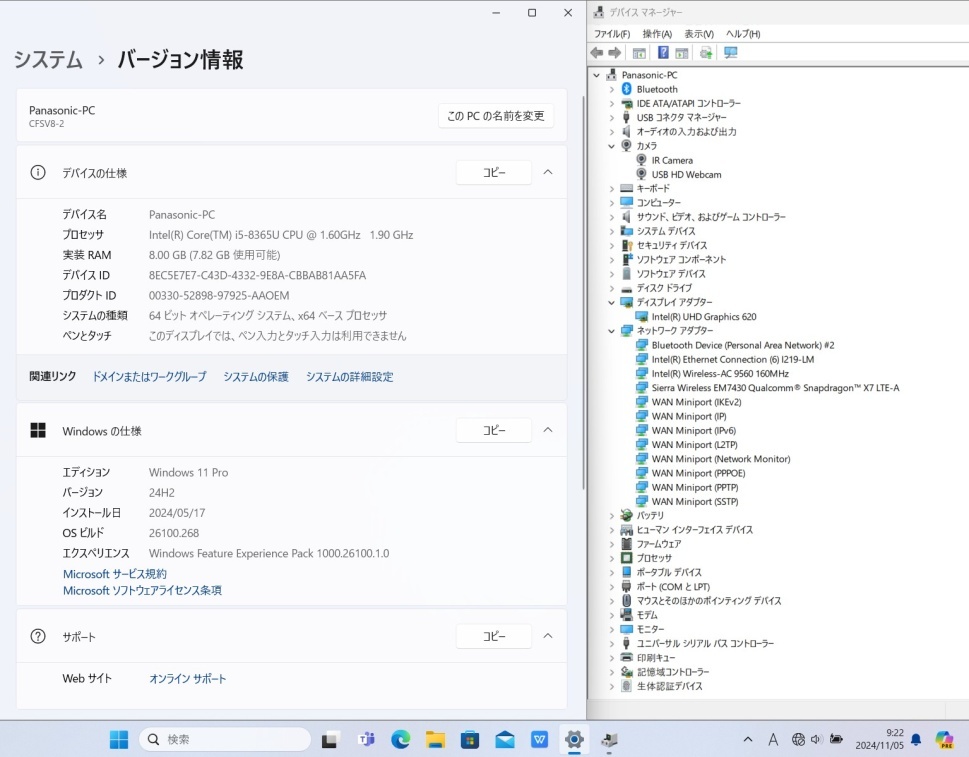Click the taskbar 検索 search box
The height and width of the screenshot is (757, 969).
(225, 739)
